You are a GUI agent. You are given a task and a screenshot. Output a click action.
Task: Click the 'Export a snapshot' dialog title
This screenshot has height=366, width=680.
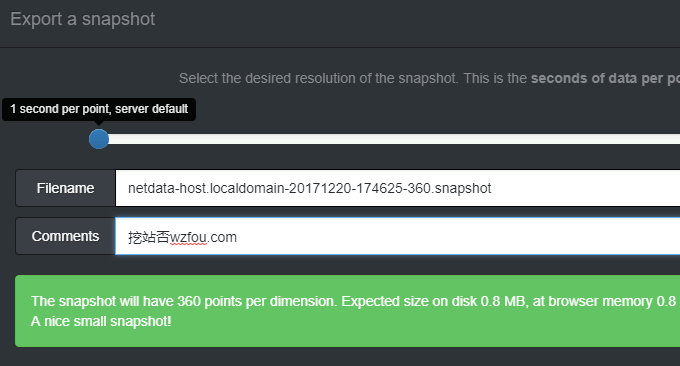click(x=82, y=19)
